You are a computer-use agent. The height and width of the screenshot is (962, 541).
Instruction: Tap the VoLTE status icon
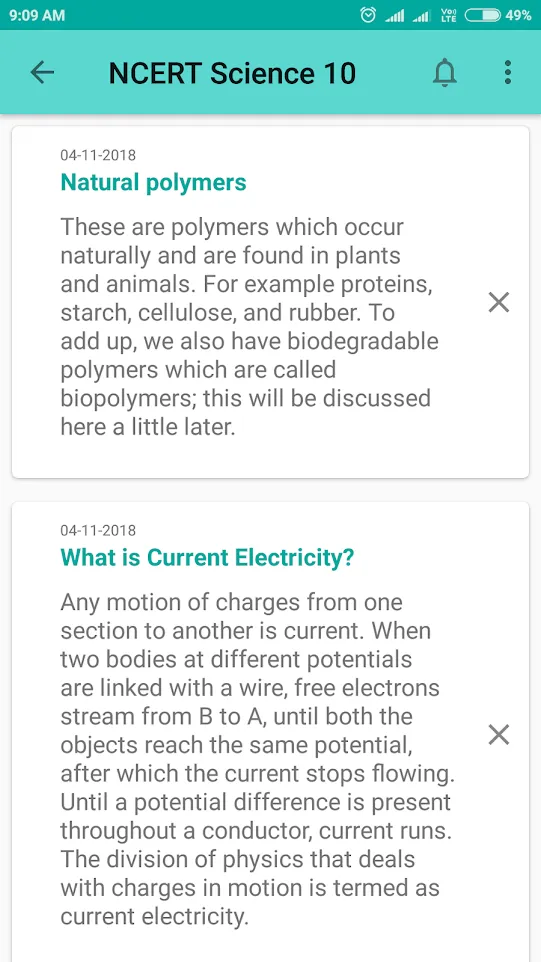coord(449,15)
